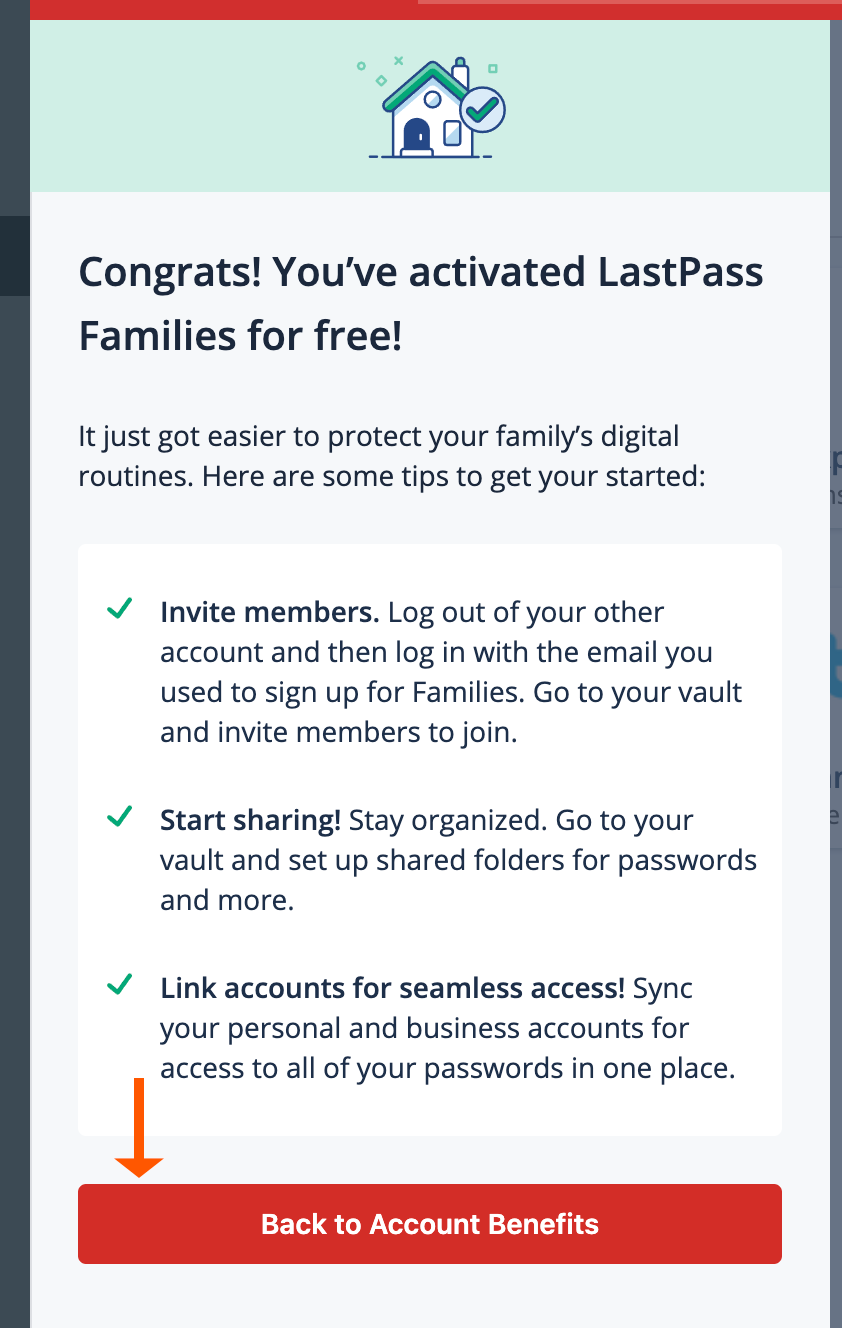The width and height of the screenshot is (842, 1328).
Task: Click the Back to Account Benefits button
Action: (x=430, y=1224)
